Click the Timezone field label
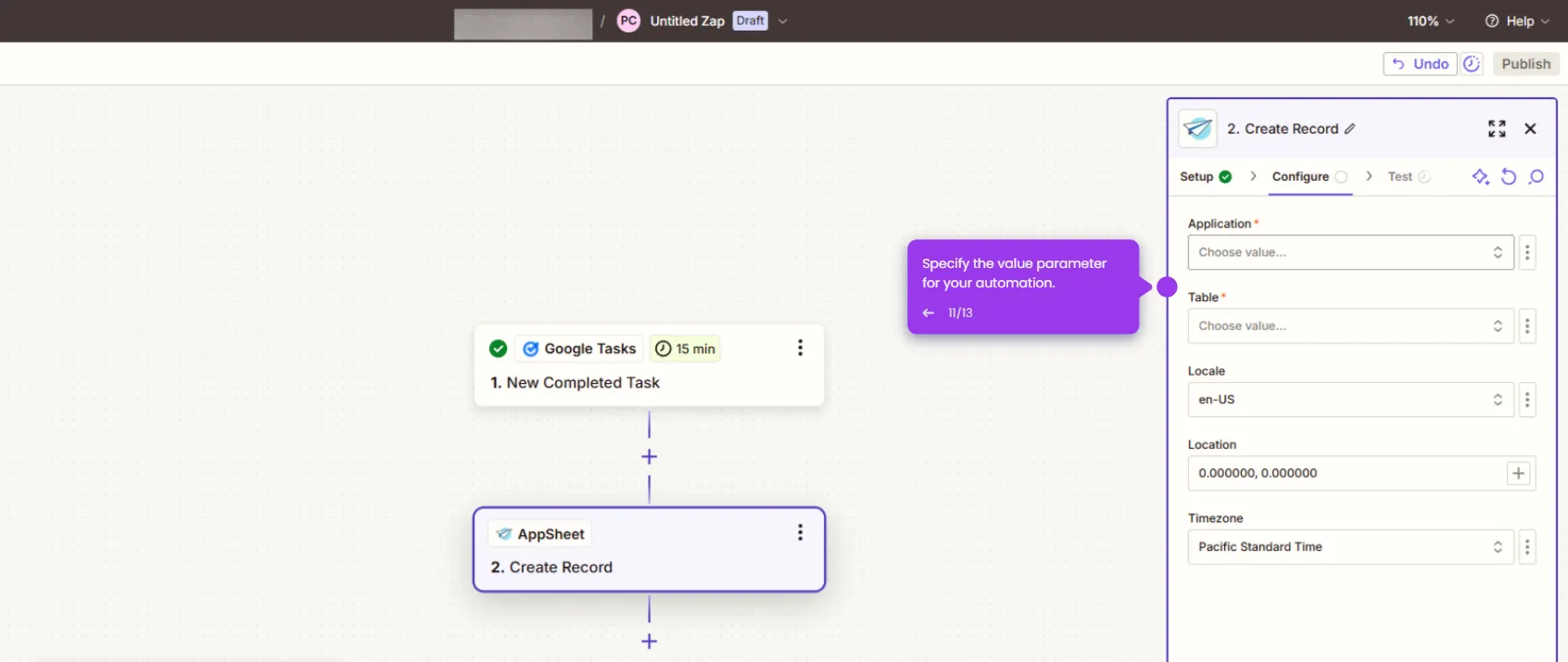 (x=1215, y=518)
